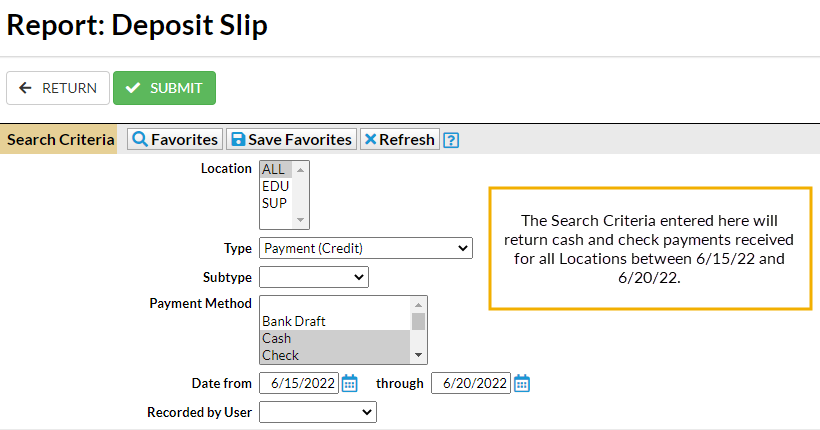Viewport: 820px width, 430px height.
Task: Click the Return button
Action: coord(58,88)
